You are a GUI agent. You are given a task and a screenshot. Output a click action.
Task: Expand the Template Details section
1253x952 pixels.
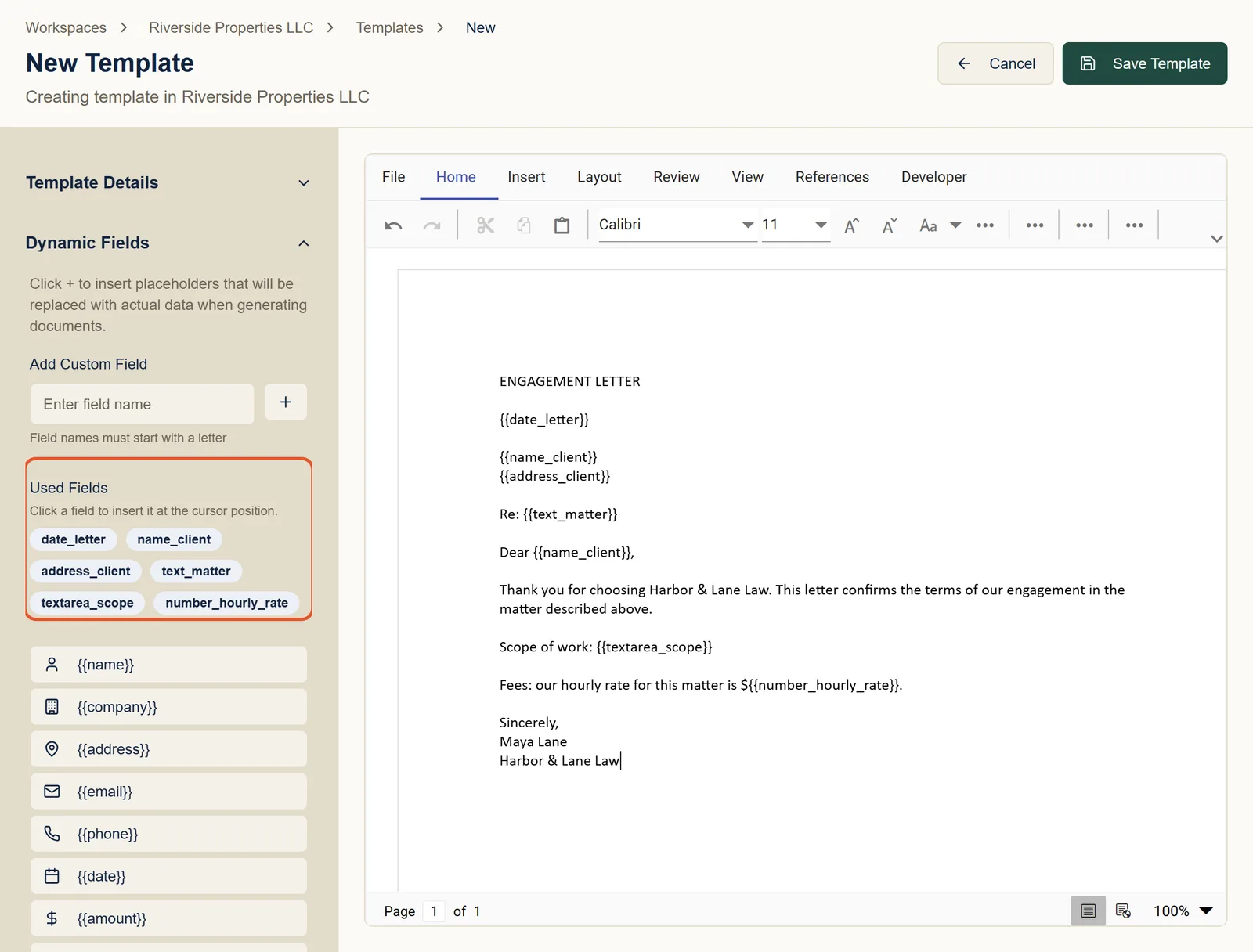click(x=304, y=183)
